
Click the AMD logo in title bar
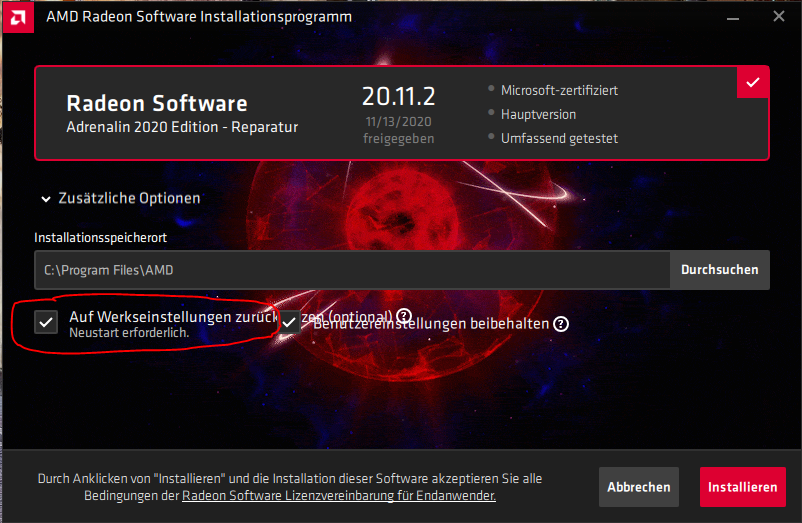[18, 17]
